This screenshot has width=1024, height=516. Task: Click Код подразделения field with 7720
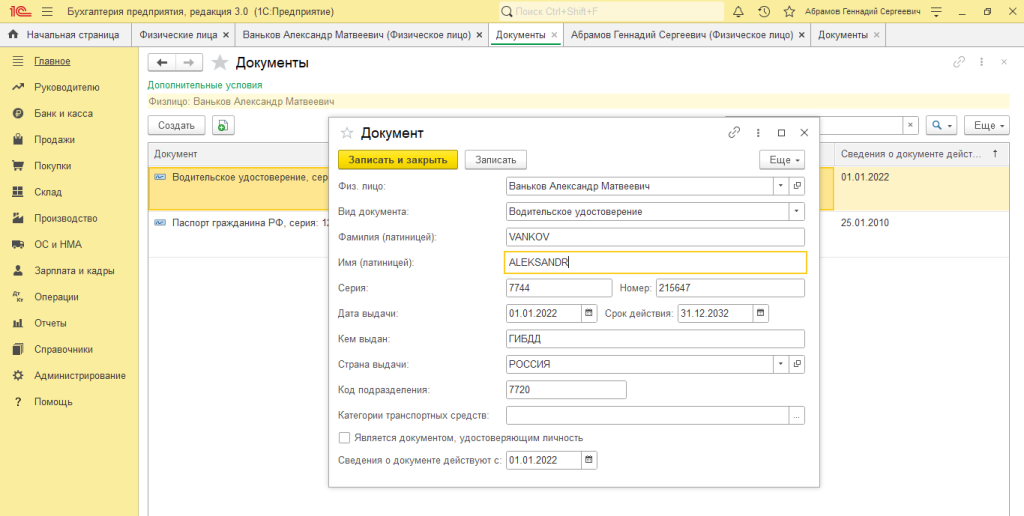(566, 390)
